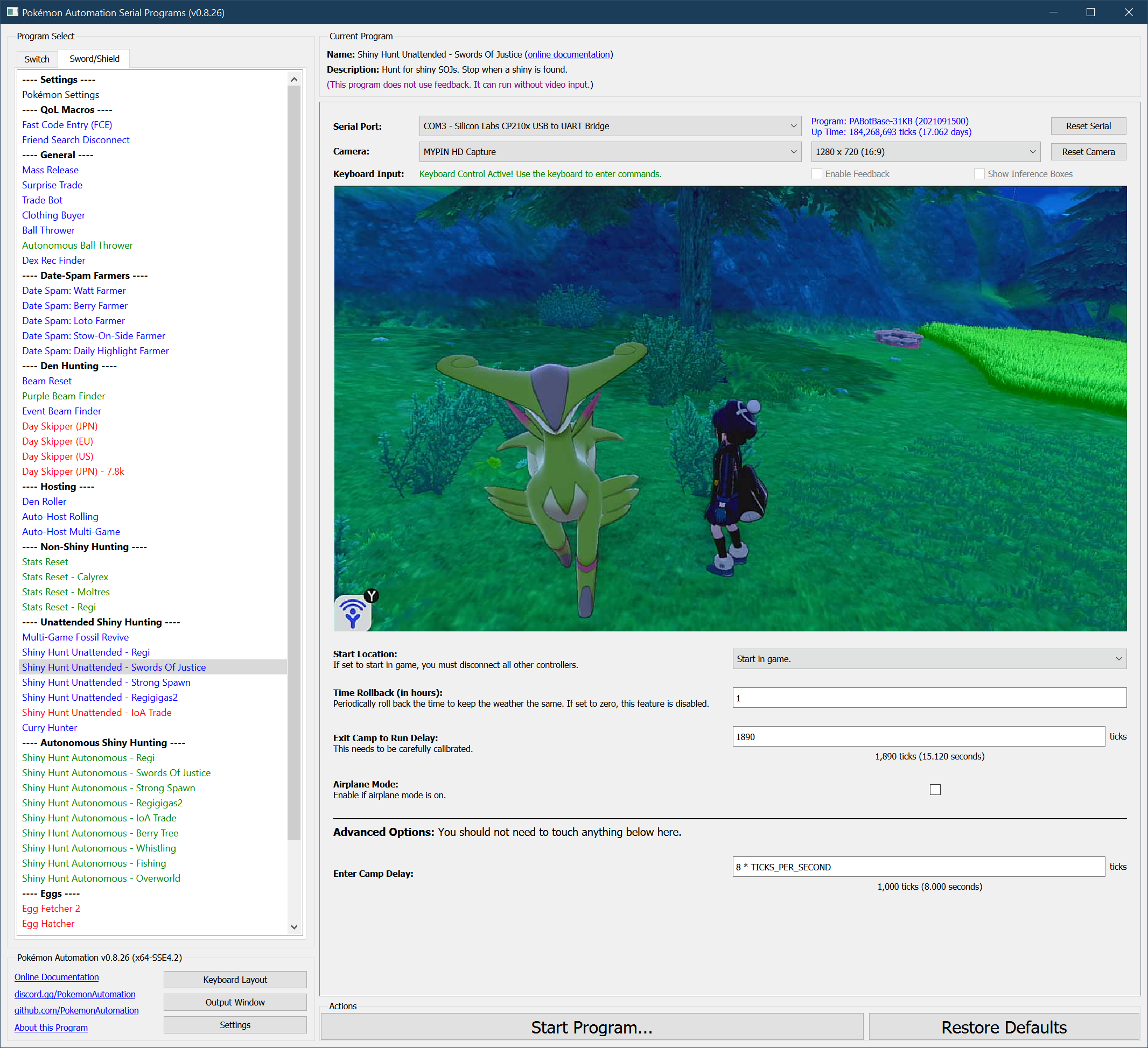This screenshot has width=1148, height=1048.
Task: Maximize the application window
Action: point(1090,12)
